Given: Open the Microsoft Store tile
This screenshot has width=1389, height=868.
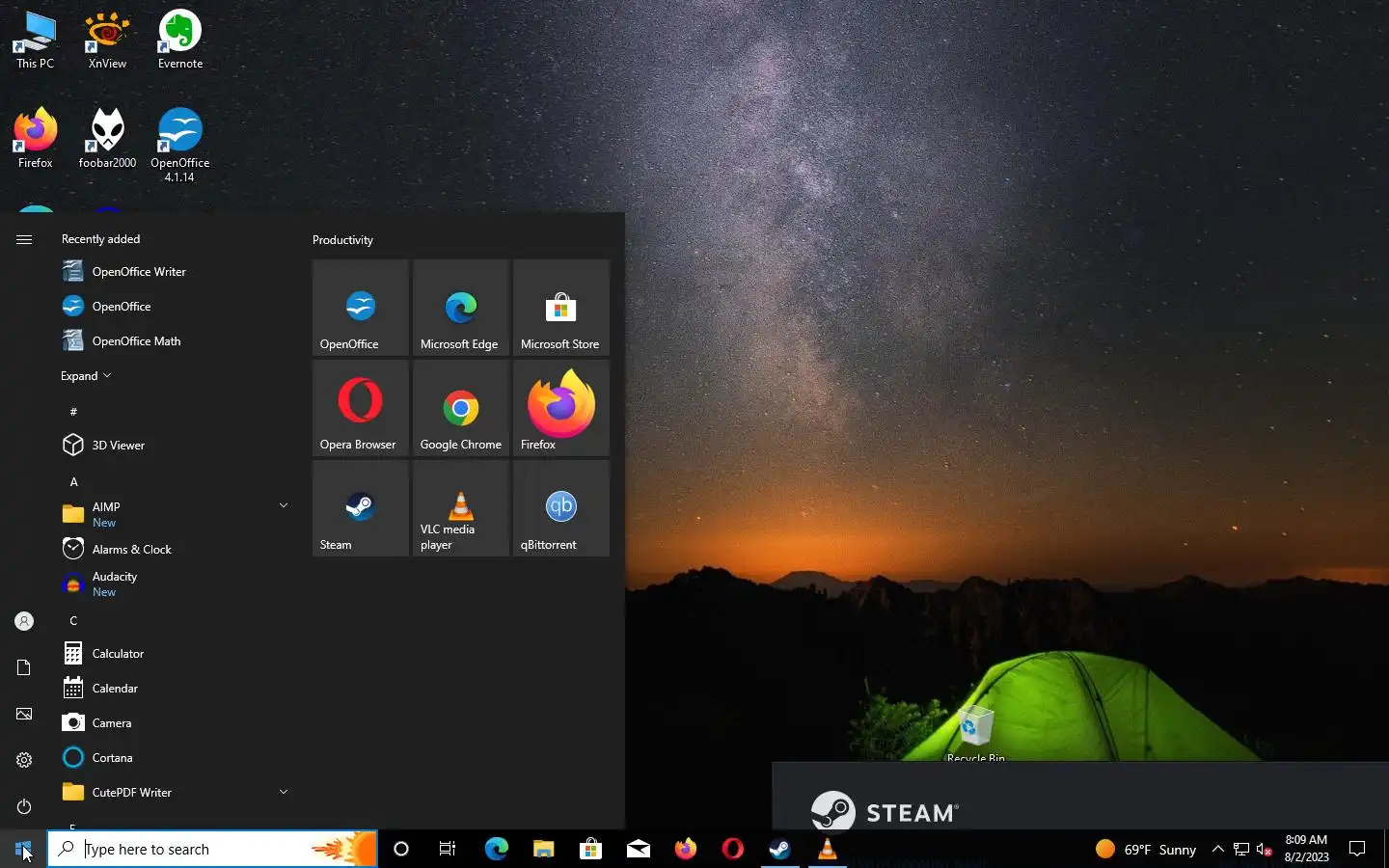Looking at the screenshot, I should click(561, 308).
